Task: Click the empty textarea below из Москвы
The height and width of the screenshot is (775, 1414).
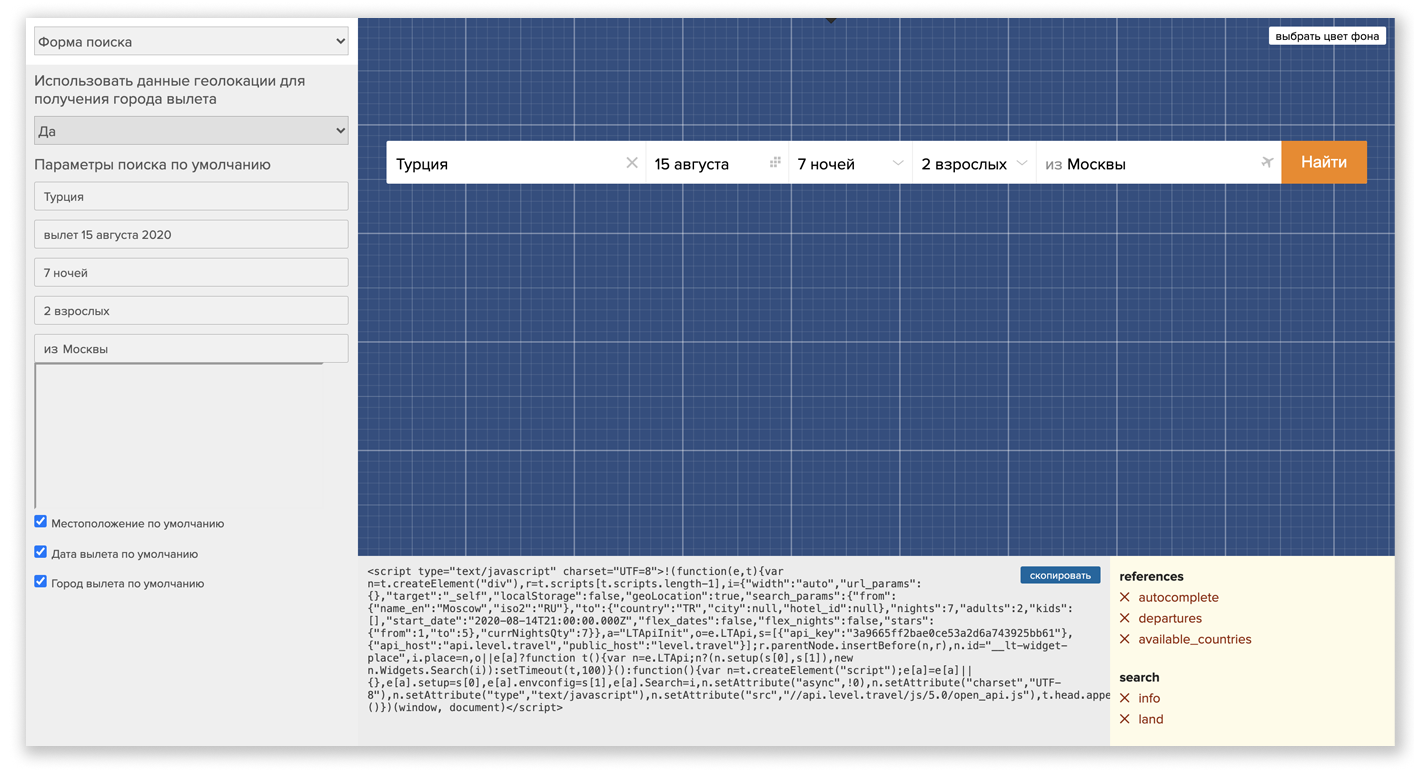Action: pos(179,435)
